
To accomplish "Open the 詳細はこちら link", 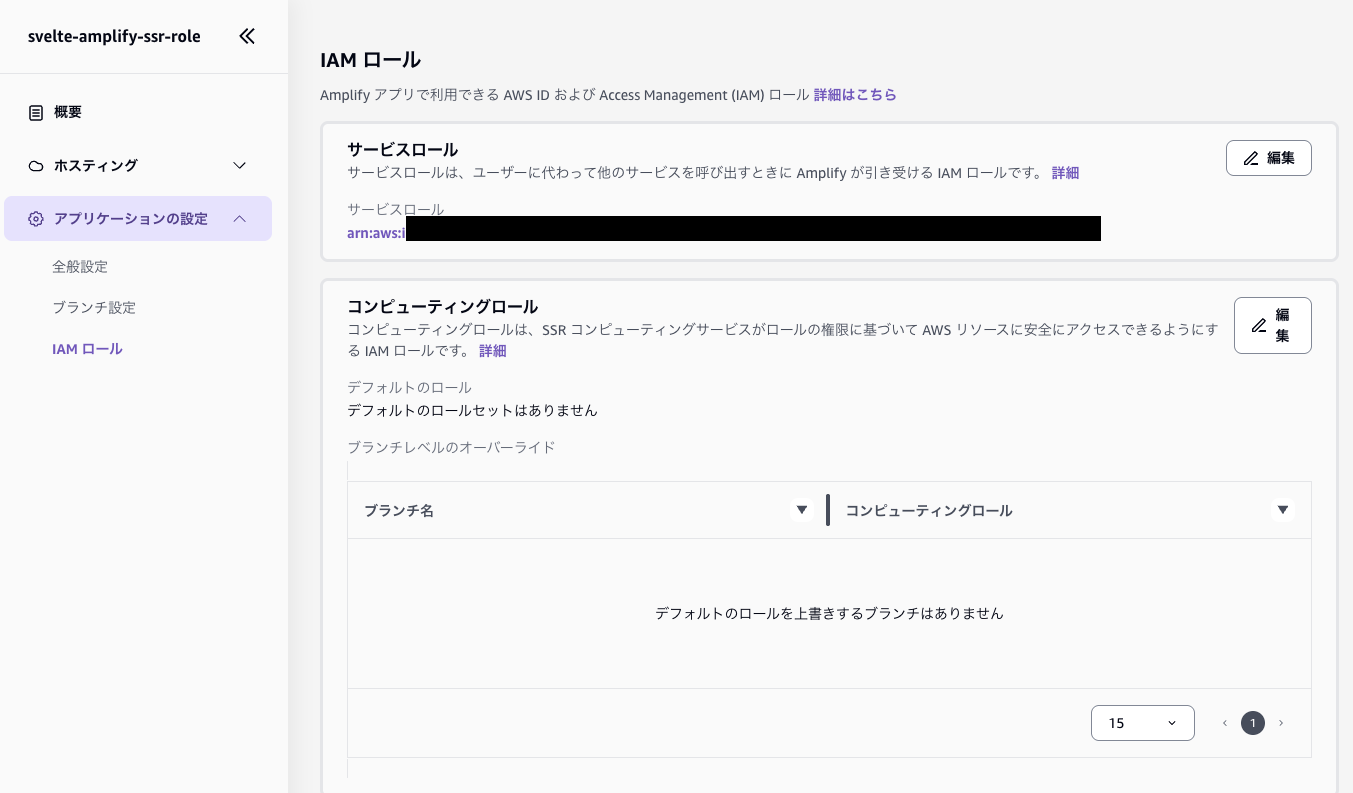I will click(855, 94).
